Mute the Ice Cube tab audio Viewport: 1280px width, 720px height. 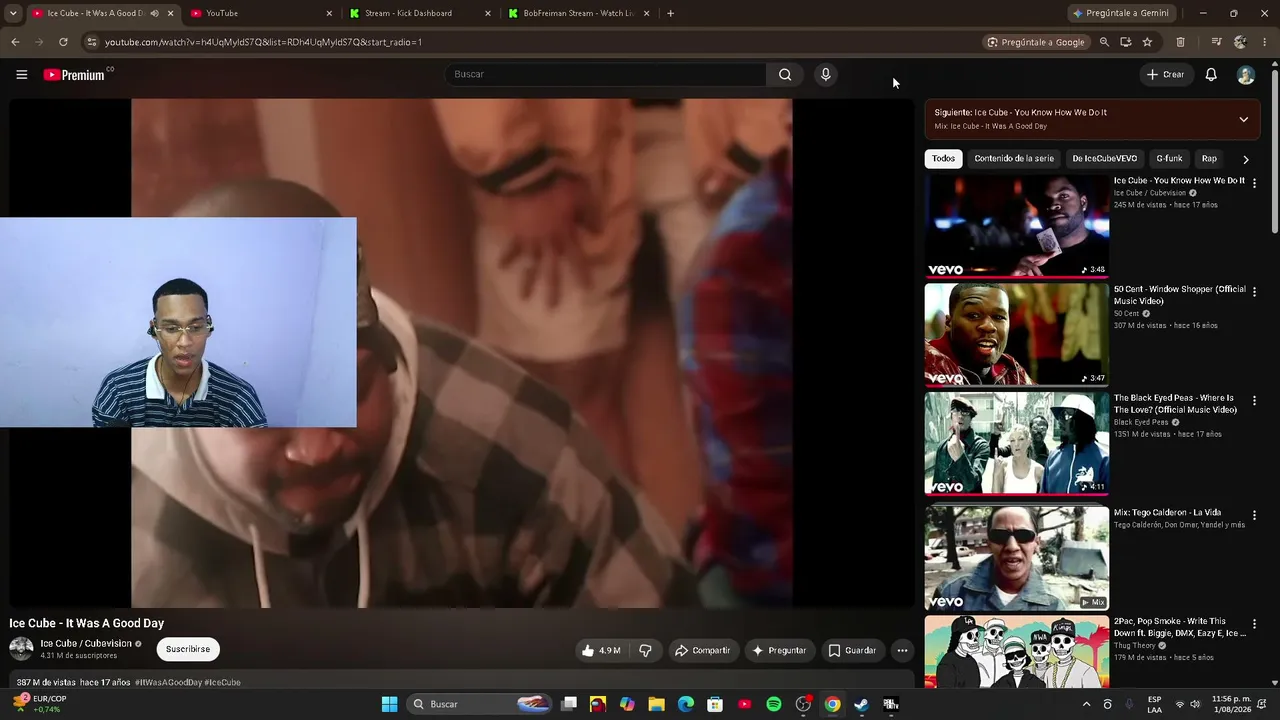point(154,13)
